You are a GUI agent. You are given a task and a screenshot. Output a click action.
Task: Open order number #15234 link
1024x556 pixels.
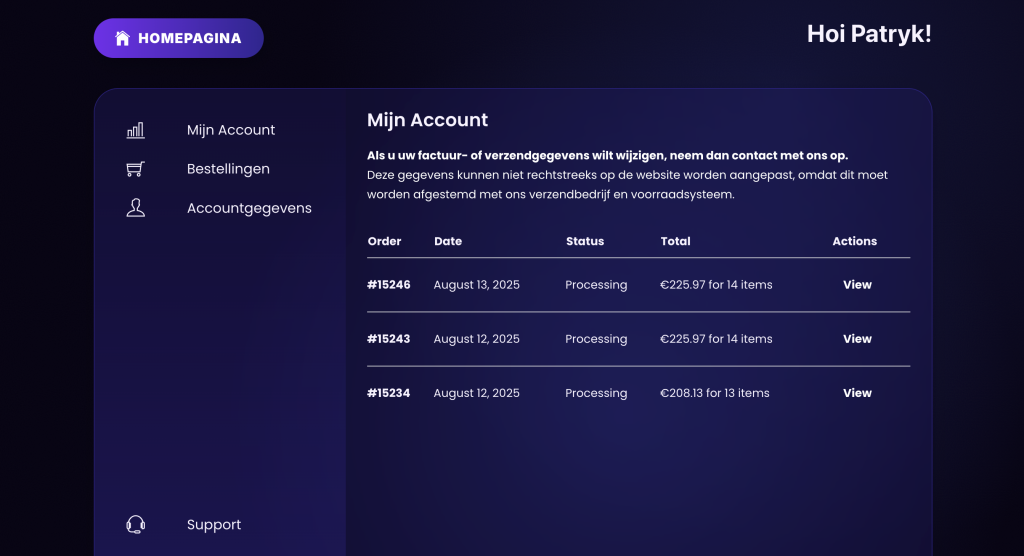coord(389,393)
